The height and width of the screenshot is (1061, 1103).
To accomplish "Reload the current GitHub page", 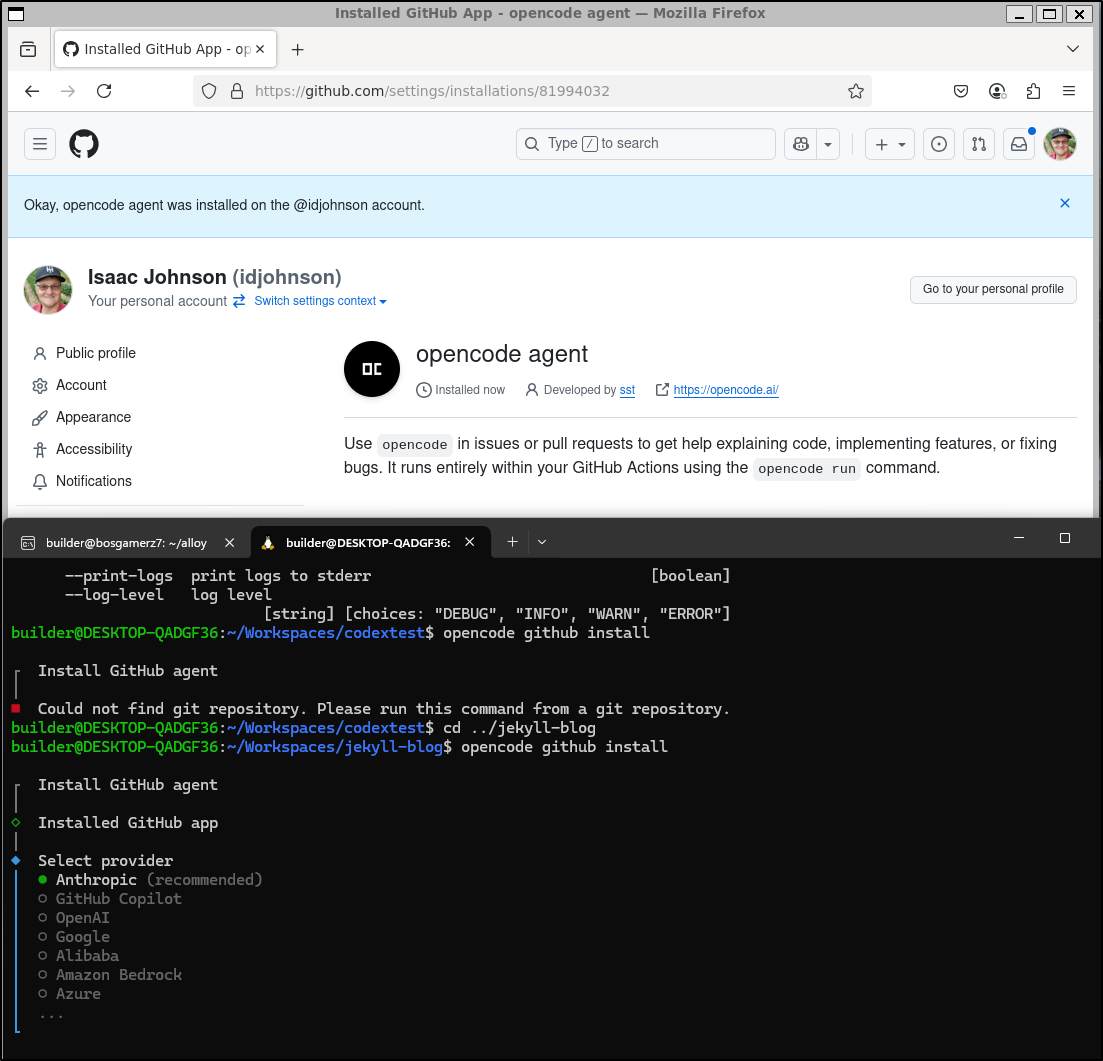I will tap(104, 91).
